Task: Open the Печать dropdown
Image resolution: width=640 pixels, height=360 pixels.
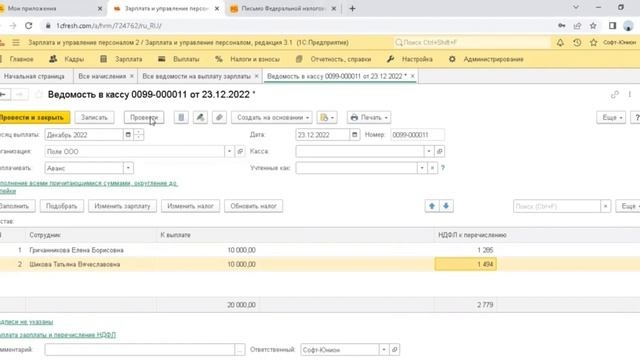Action: (x=369, y=118)
